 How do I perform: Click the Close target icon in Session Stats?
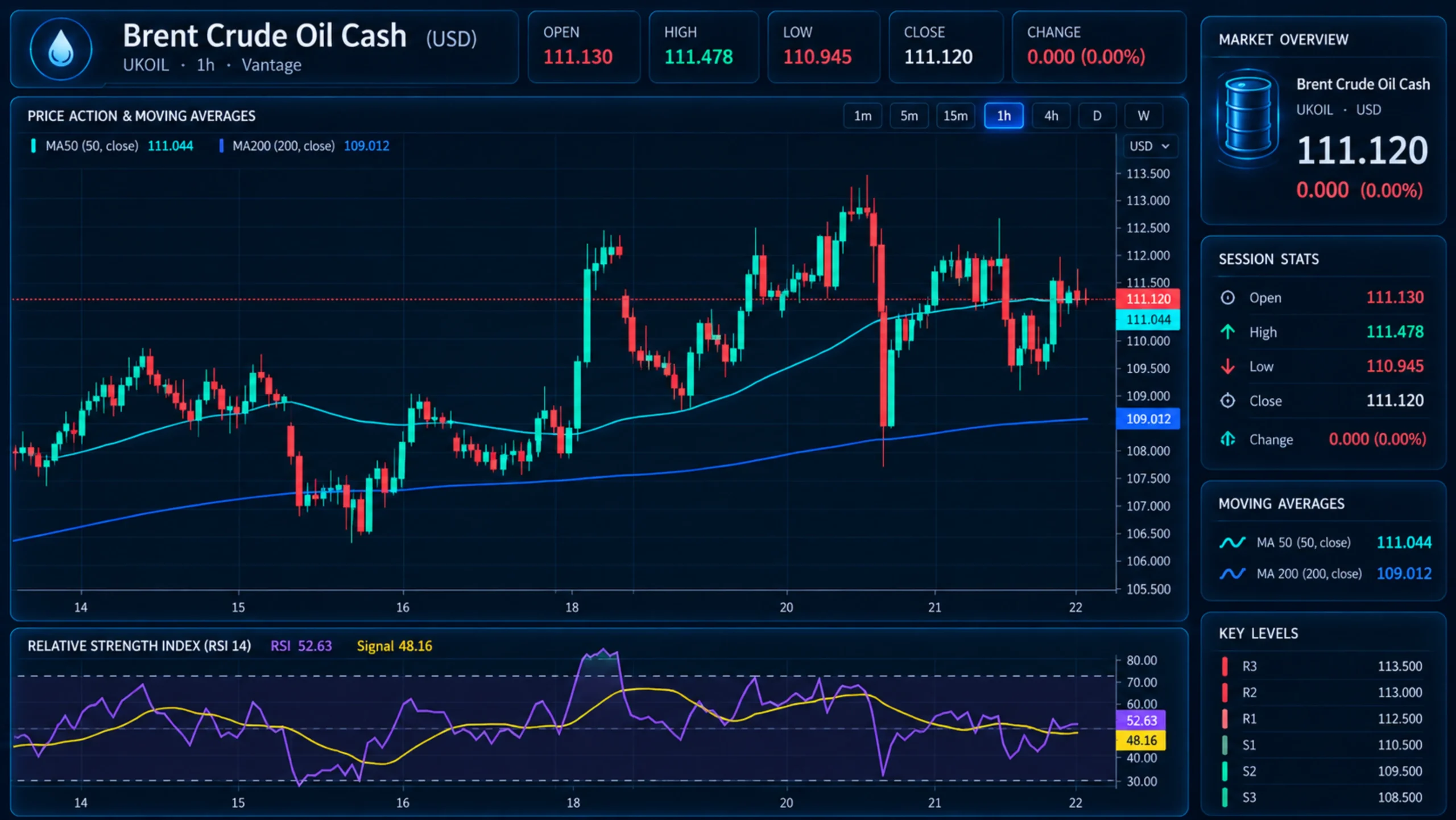1227,401
